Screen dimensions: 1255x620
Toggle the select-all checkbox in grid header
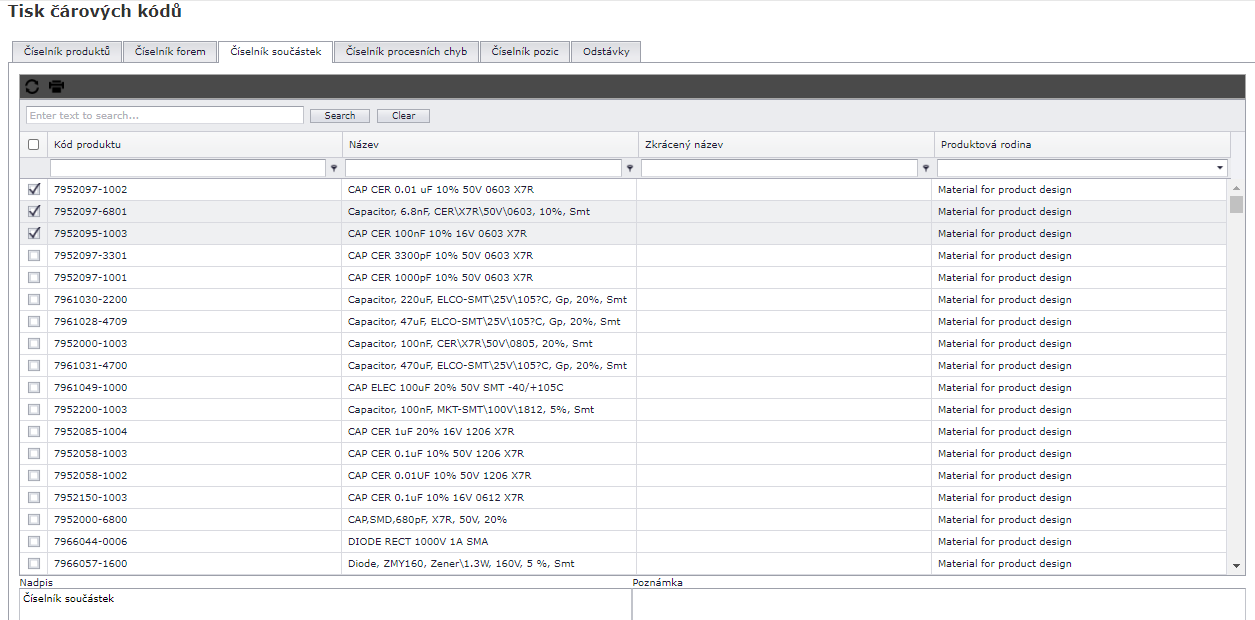point(33,145)
